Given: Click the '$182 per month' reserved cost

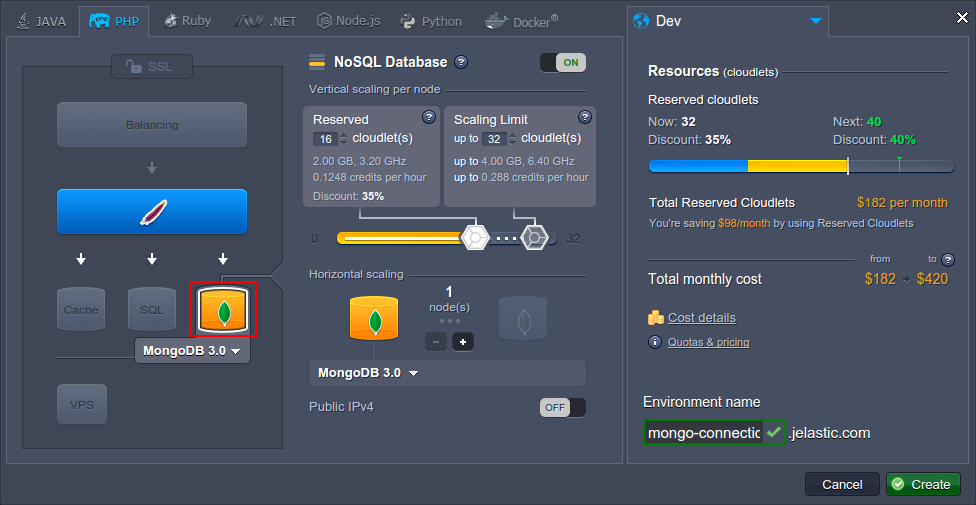Looking at the screenshot, I should click(x=902, y=202).
